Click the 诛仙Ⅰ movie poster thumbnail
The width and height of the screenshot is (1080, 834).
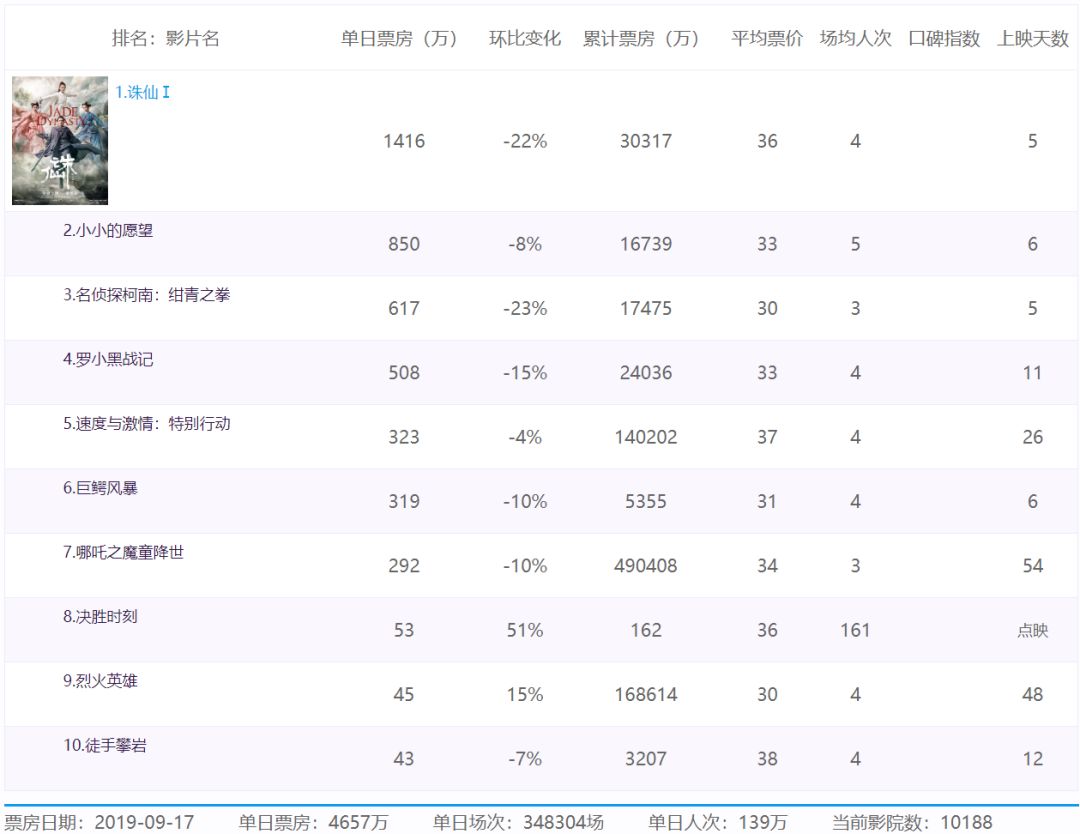60,140
